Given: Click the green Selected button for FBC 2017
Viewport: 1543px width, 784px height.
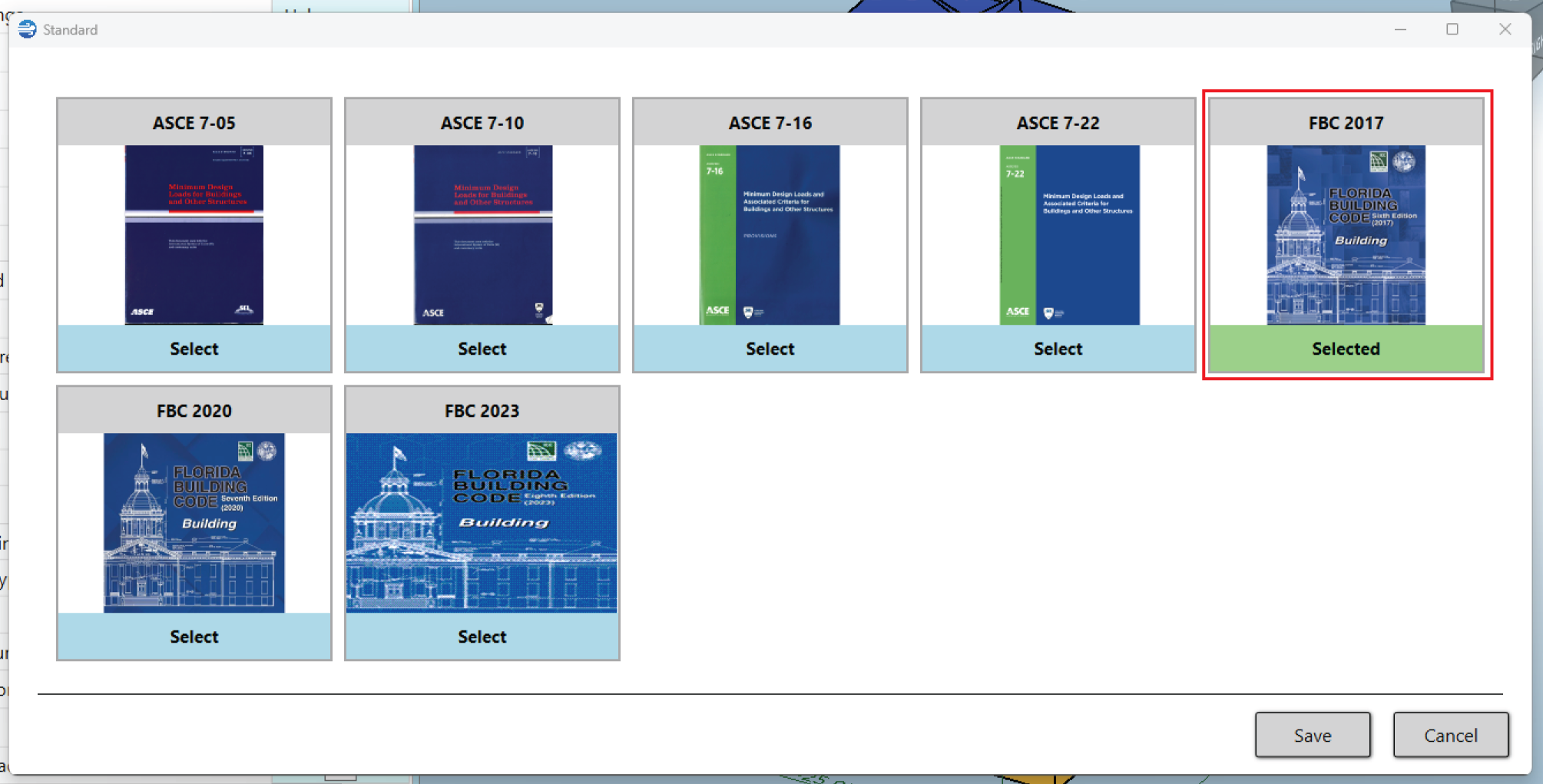Looking at the screenshot, I should click(1346, 349).
